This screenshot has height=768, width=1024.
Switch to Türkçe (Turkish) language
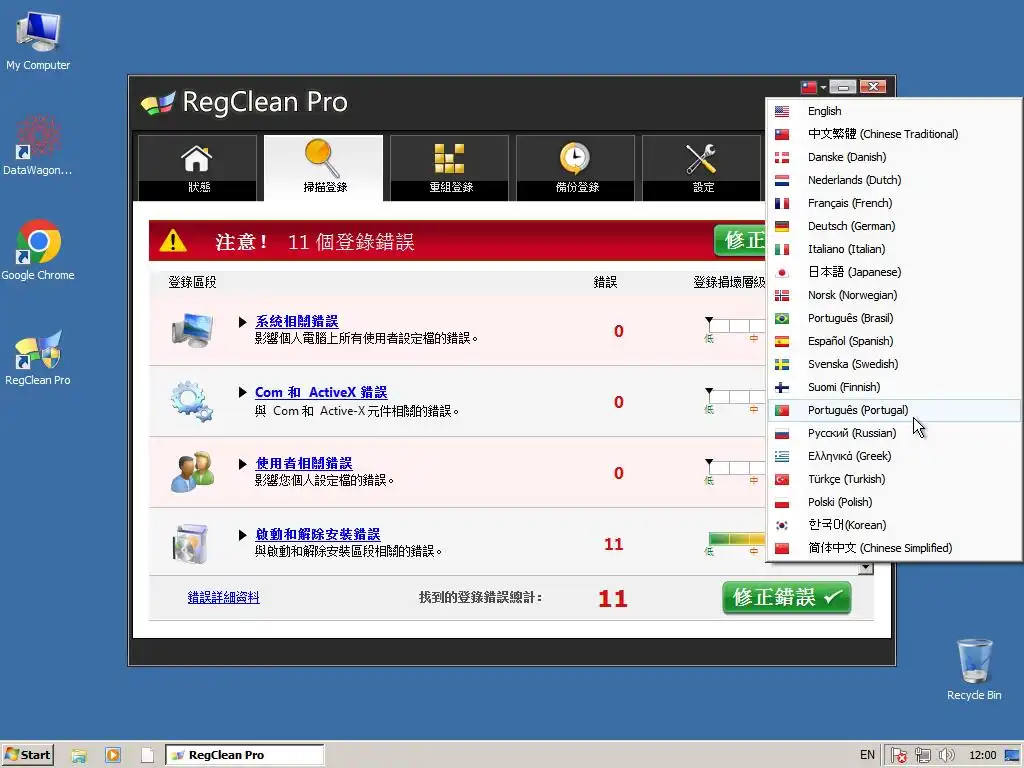(894, 479)
